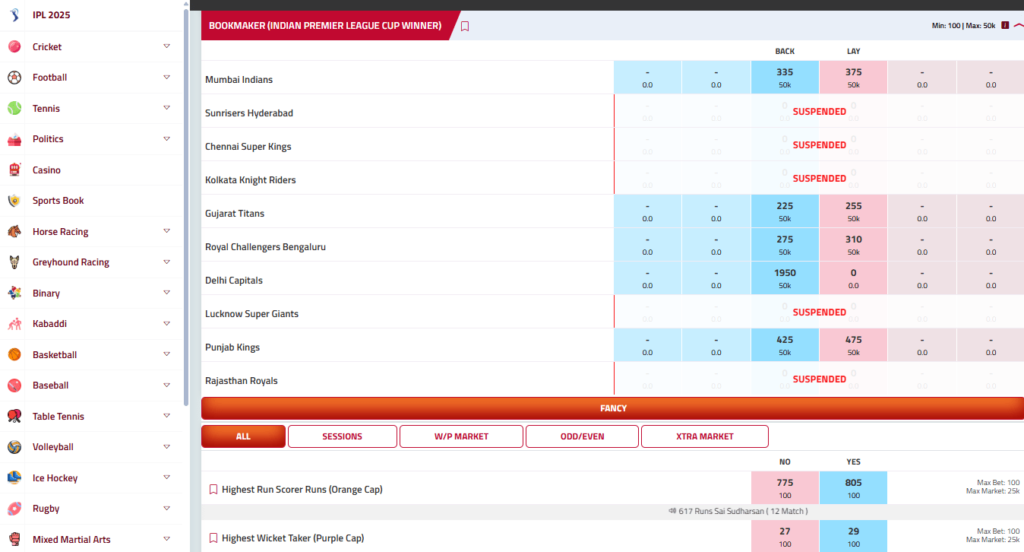Lay Gujarat Titans at 255
The width and height of the screenshot is (1024, 552).
853,212
